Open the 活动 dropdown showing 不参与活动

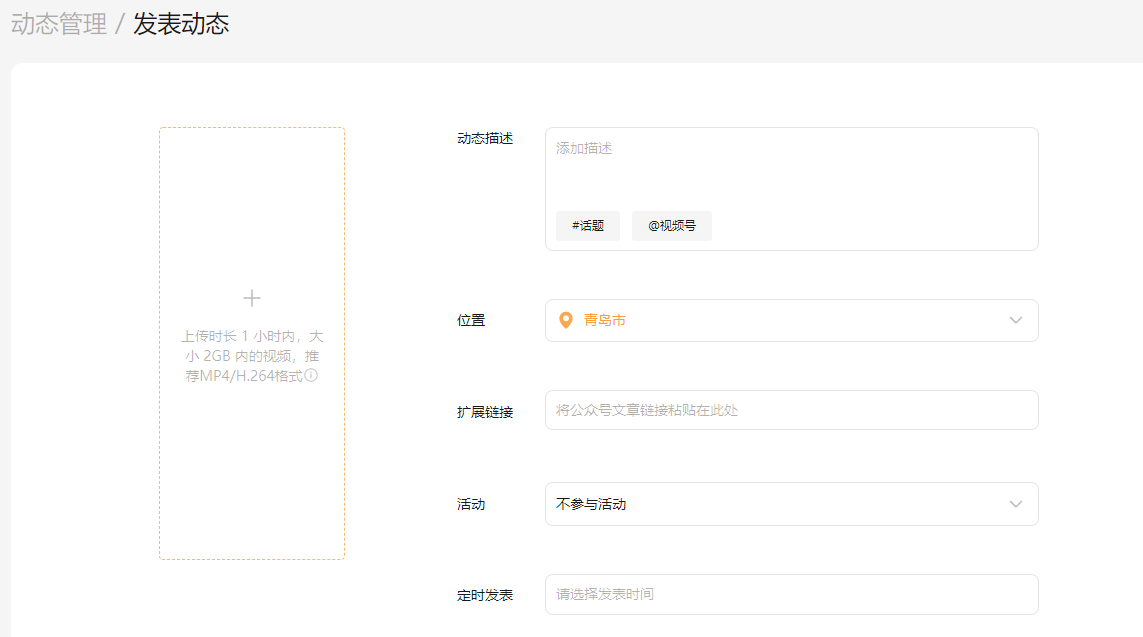click(x=792, y=504)
